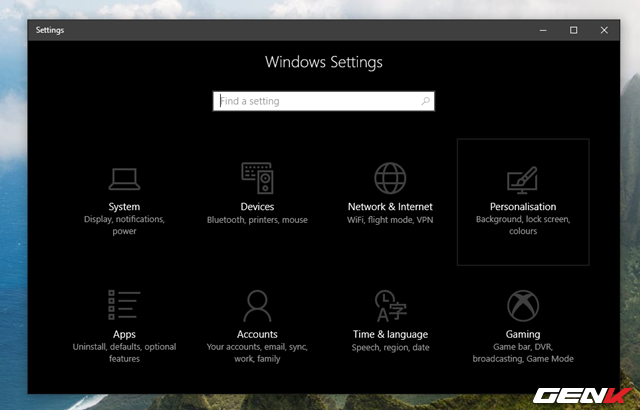Click 'Bluetooth, printers, mouse' description
The width and height of the screenshot is (640, 410).
pos(257,220)
